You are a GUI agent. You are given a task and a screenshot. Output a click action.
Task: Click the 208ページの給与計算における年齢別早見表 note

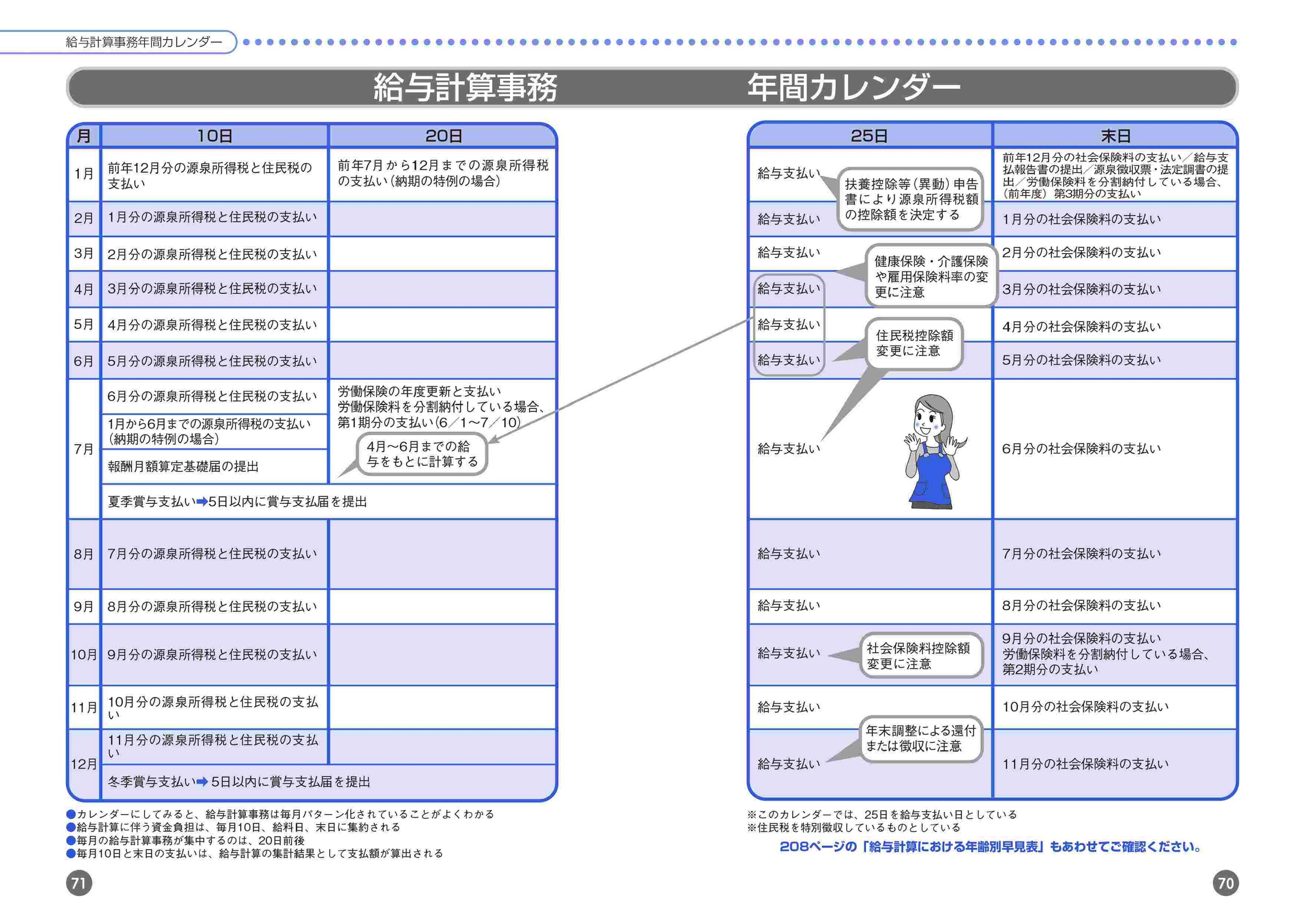[x=990, y=847]
